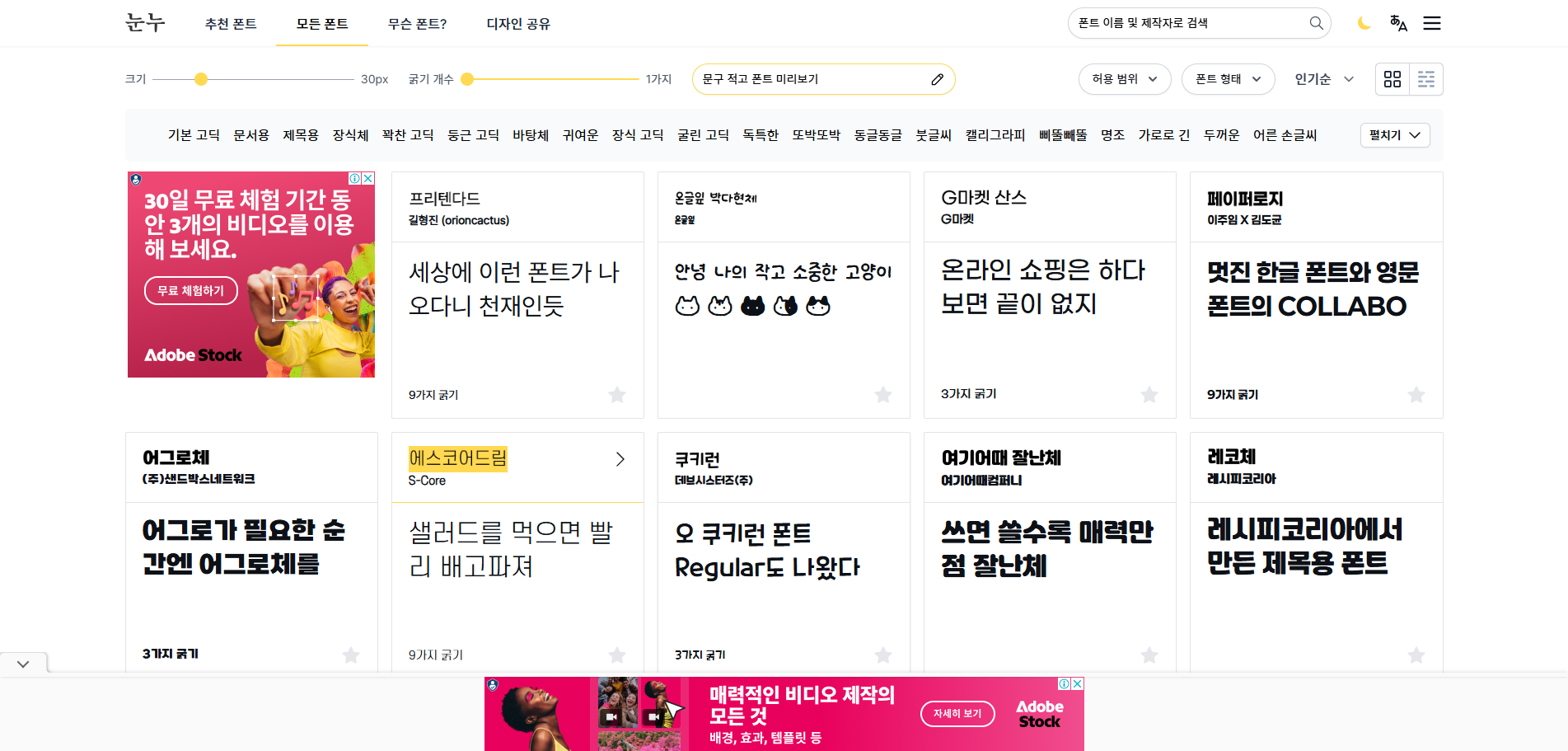Filter by 가로로 긴 category
This screenshot has height=751, width=1568.
tap(1163, 135)
